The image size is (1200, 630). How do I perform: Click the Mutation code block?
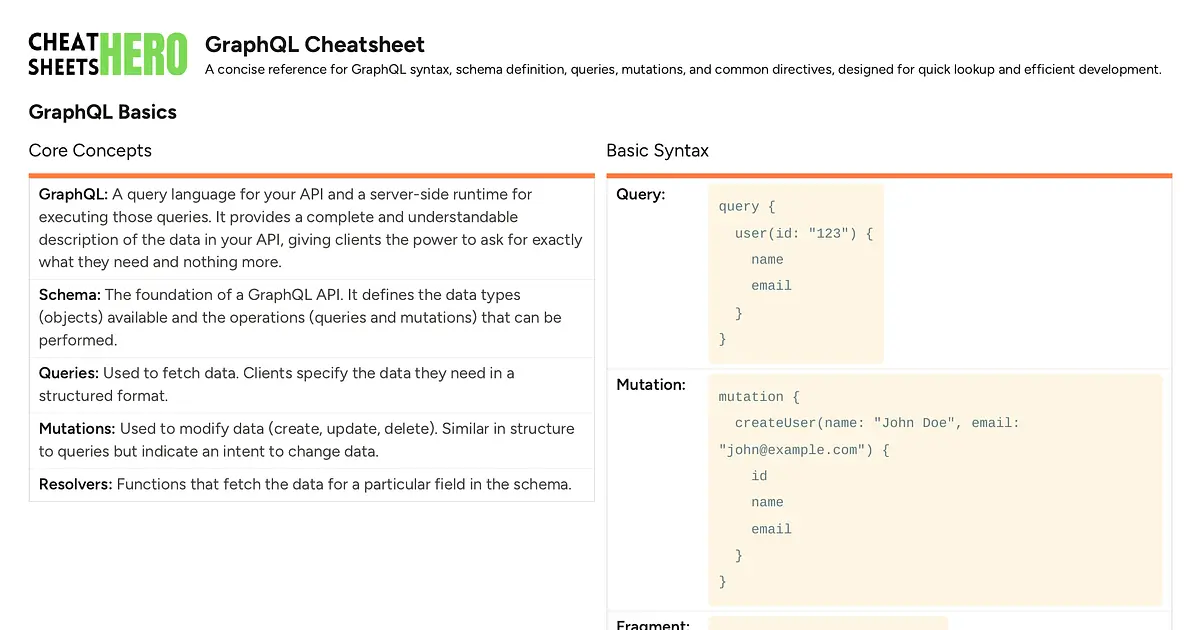pyautogui.click(x=936, y=489)
